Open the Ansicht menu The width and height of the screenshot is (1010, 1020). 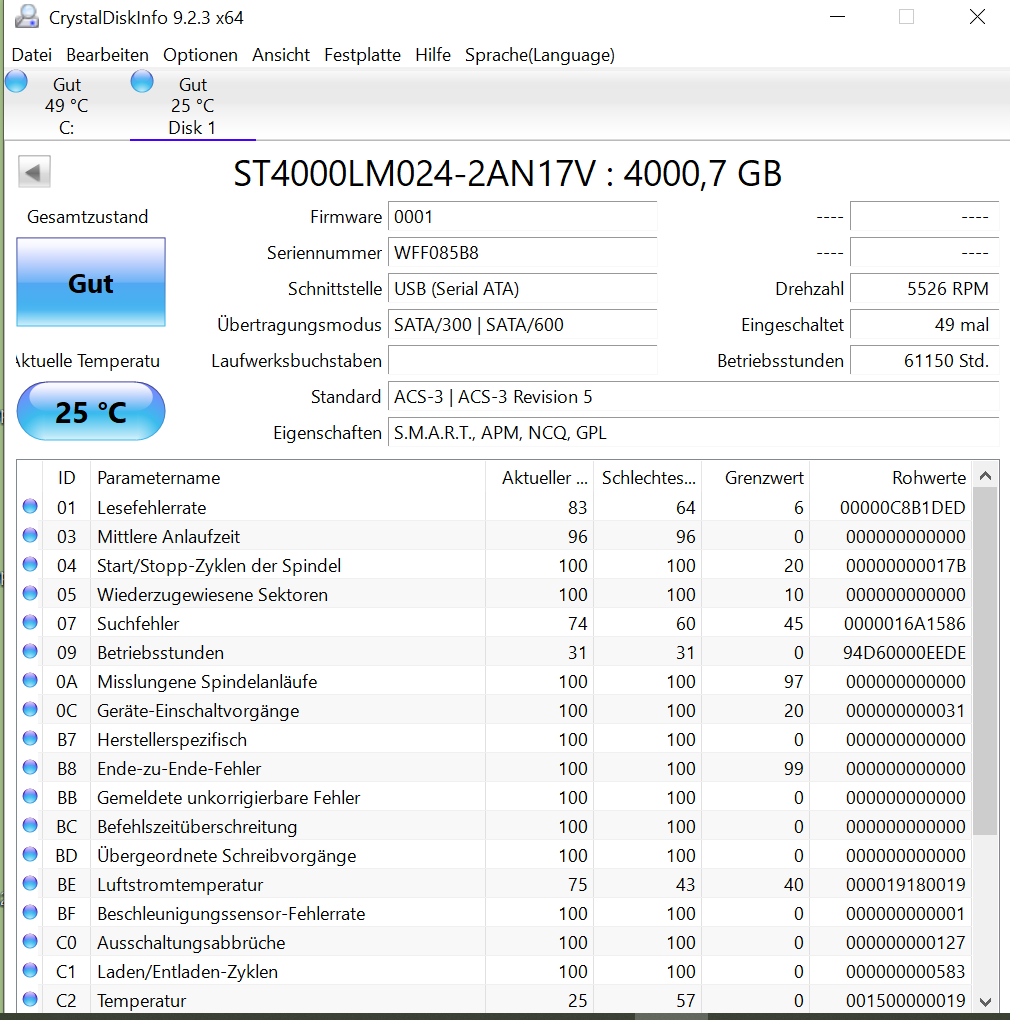281,55
